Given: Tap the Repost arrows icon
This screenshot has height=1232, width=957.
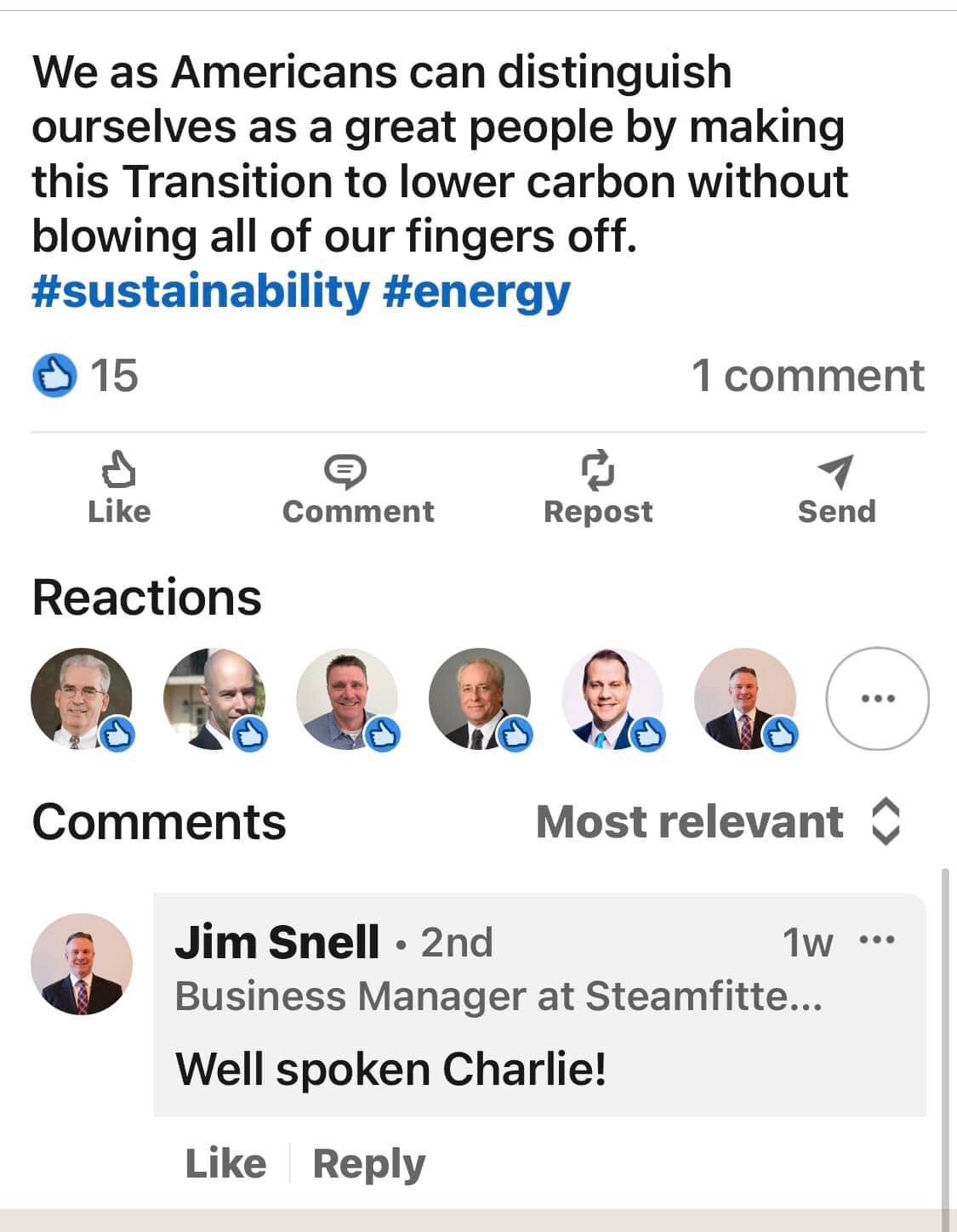Looking at the screenshot, I should tap(597, 470).
